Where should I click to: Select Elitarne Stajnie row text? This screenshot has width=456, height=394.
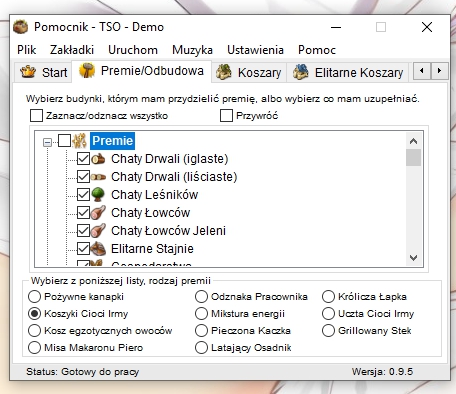(152, 249)
